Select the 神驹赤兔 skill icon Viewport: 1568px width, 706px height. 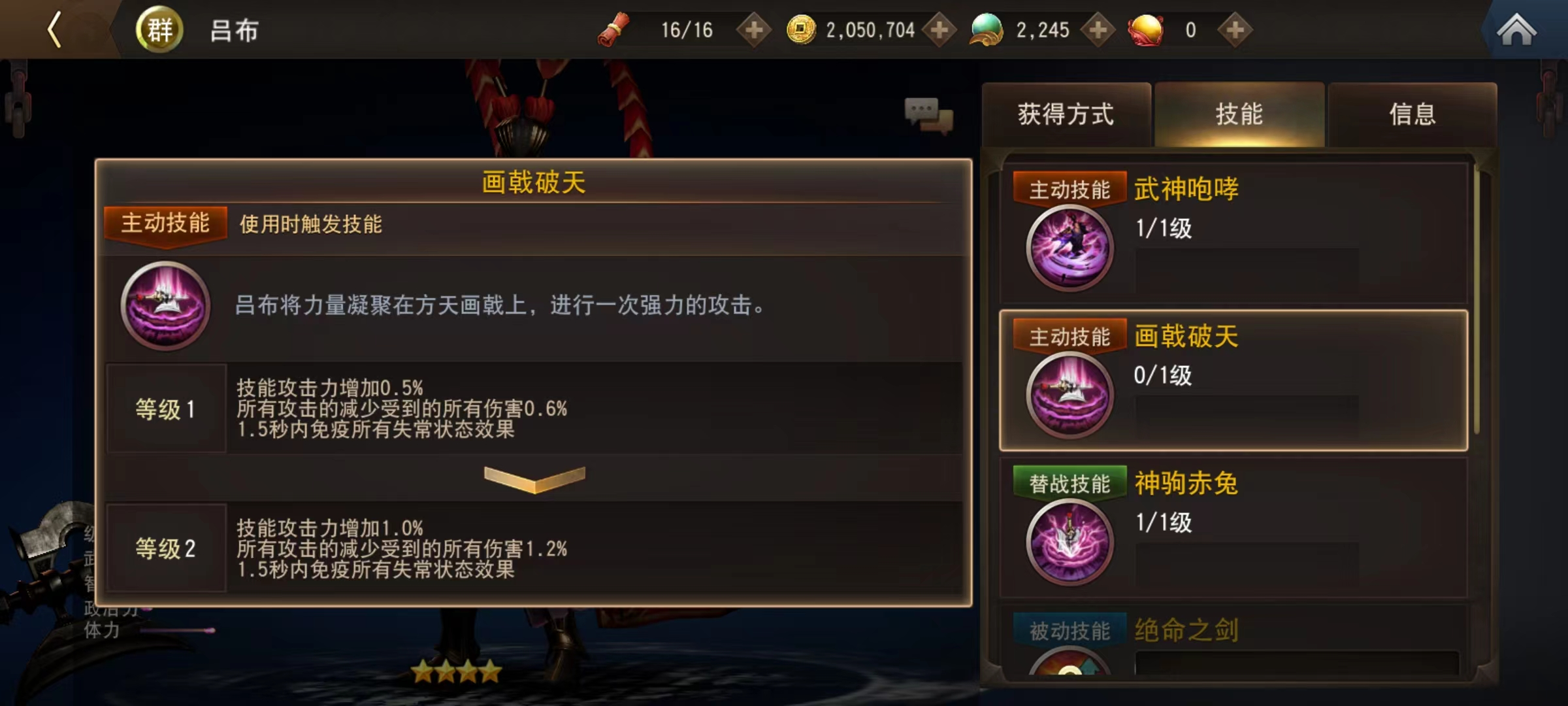(x=1070, y=542)
